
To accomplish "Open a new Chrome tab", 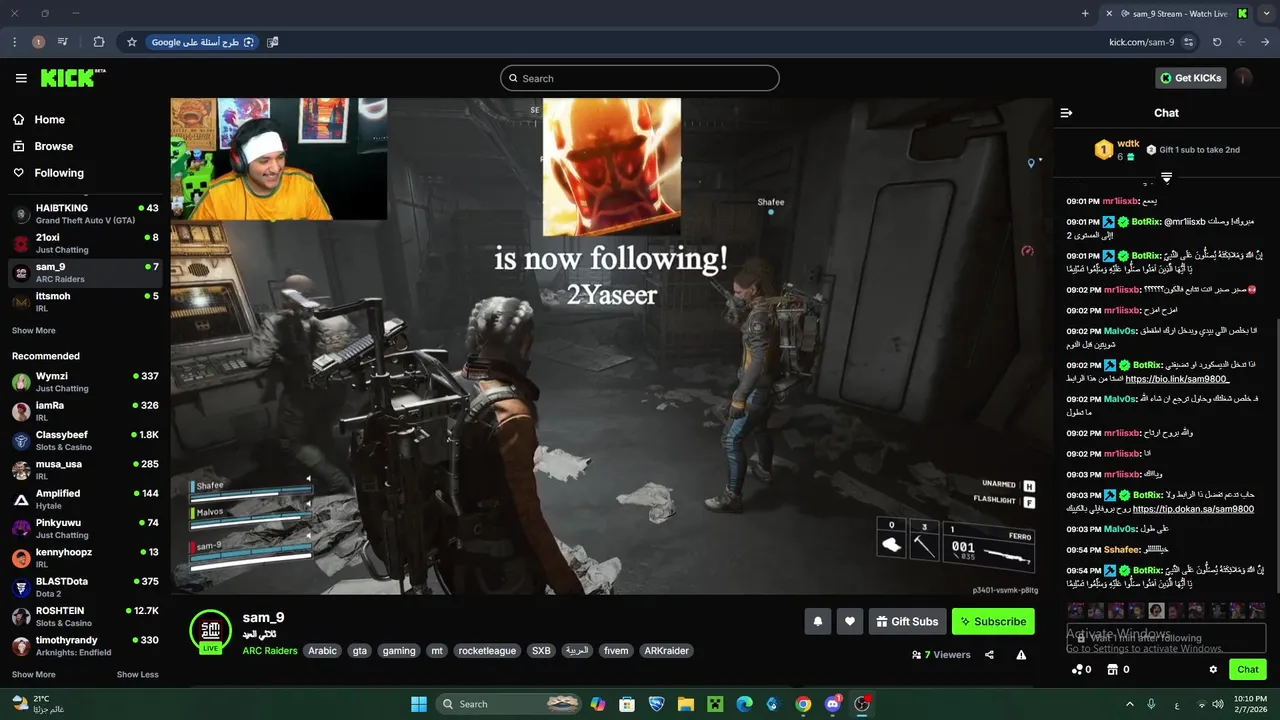I will coord(1085,14).
